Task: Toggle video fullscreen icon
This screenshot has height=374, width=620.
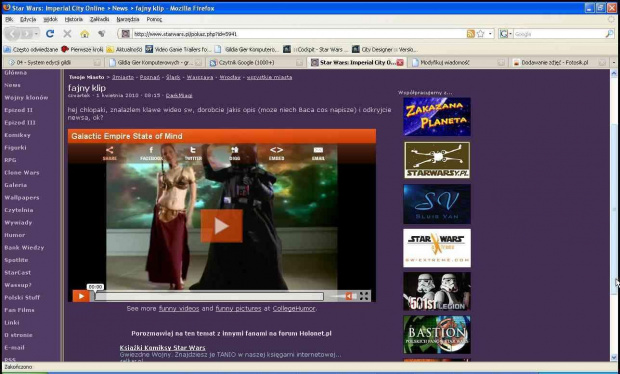Action: pyautogui.click(x=364, y=296)
